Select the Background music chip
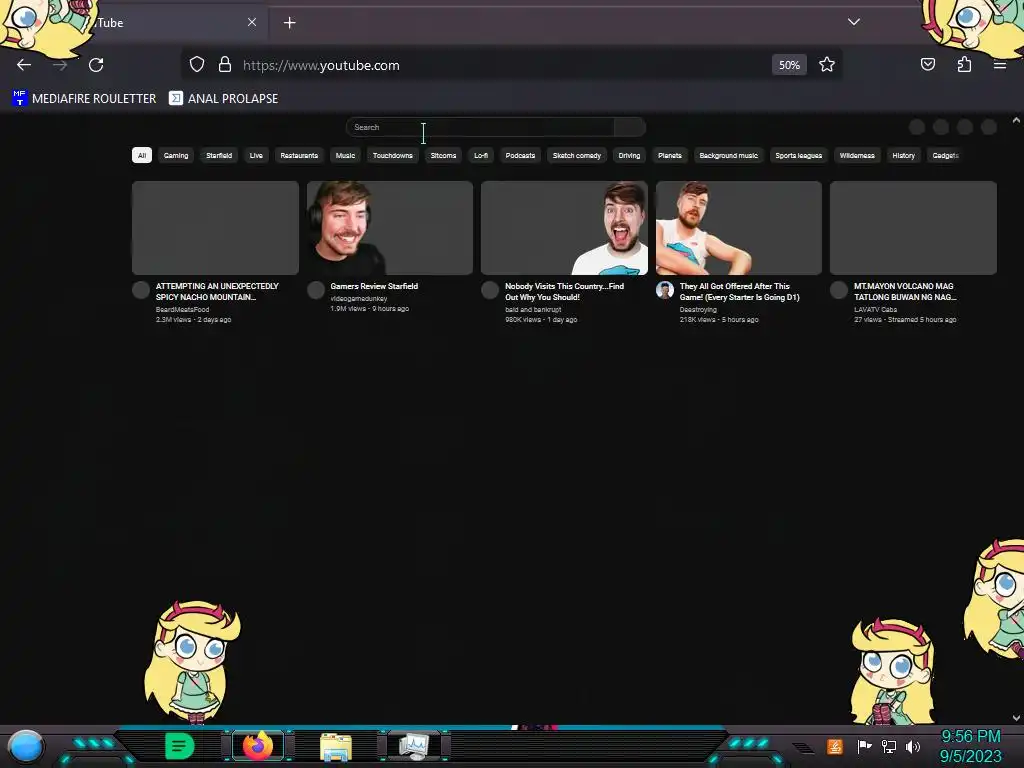The width and height of the screenshot is (1024, 768). 728,155
